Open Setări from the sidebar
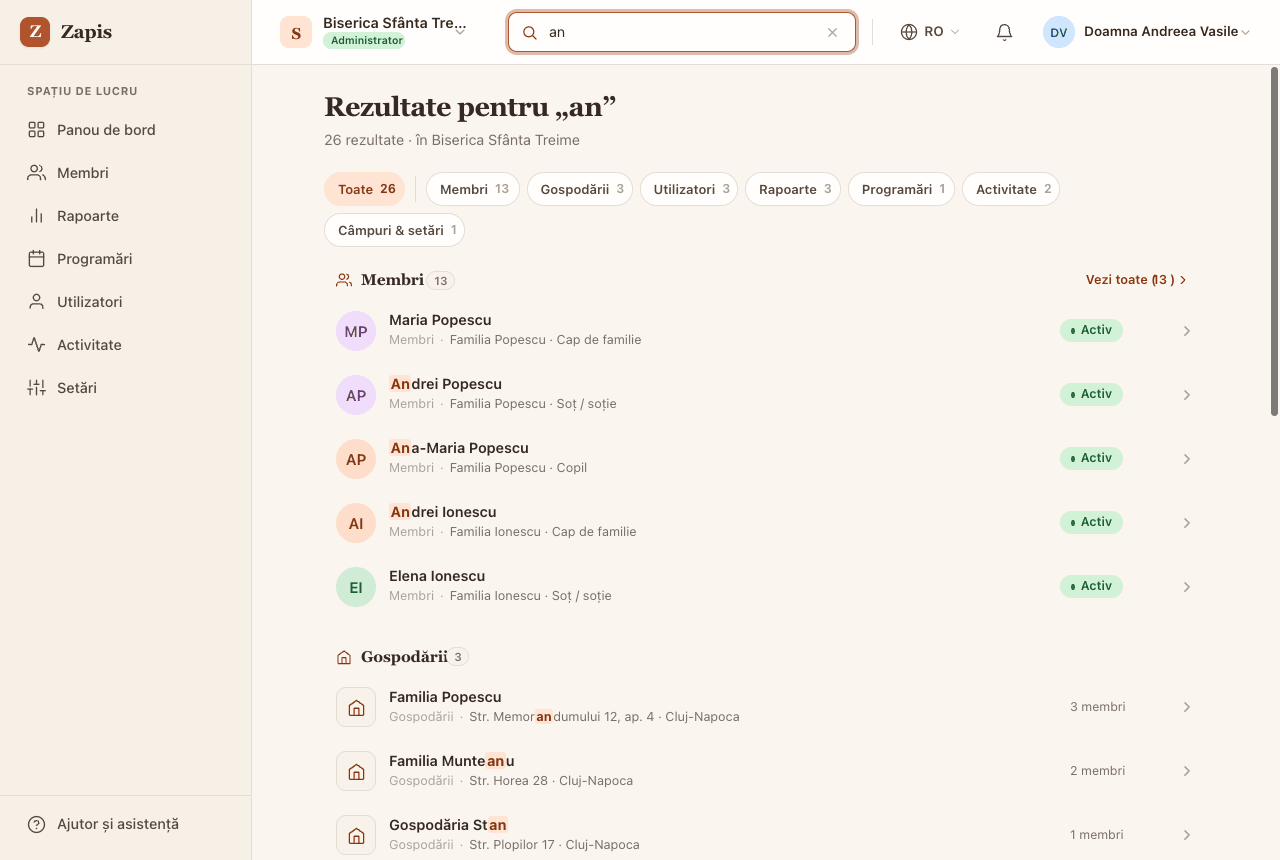The height and width of the screenshot is (860, 1280). pos(125,388)
